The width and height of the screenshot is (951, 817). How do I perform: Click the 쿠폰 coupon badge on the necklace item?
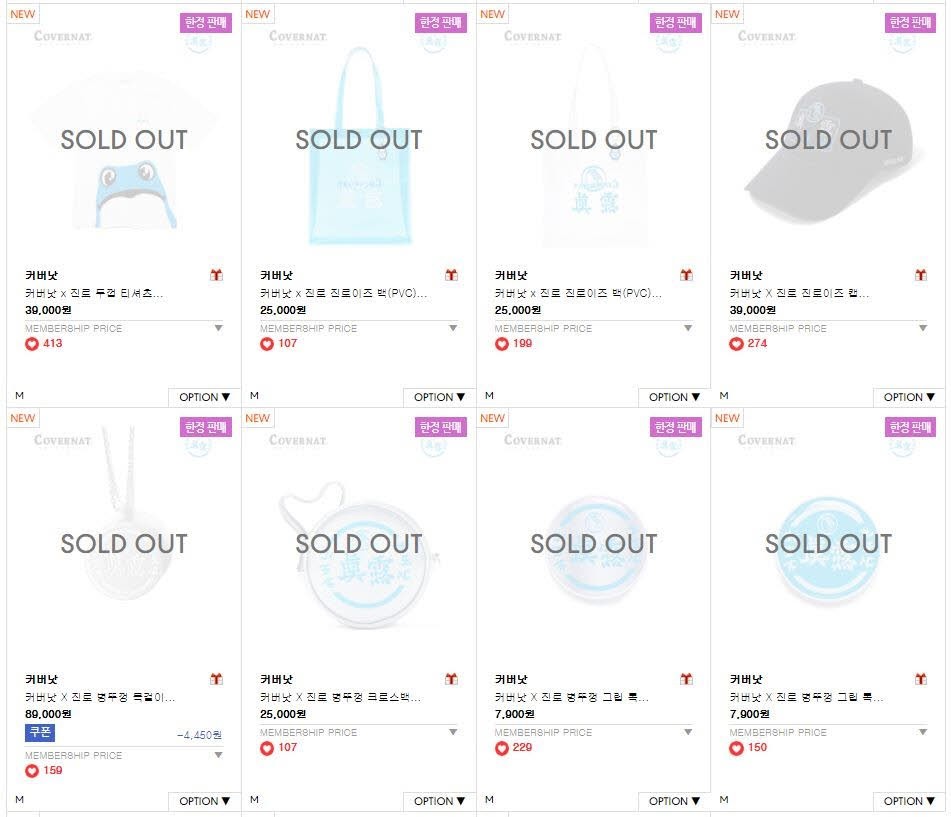pyautogui.click(x=39, y=733)
